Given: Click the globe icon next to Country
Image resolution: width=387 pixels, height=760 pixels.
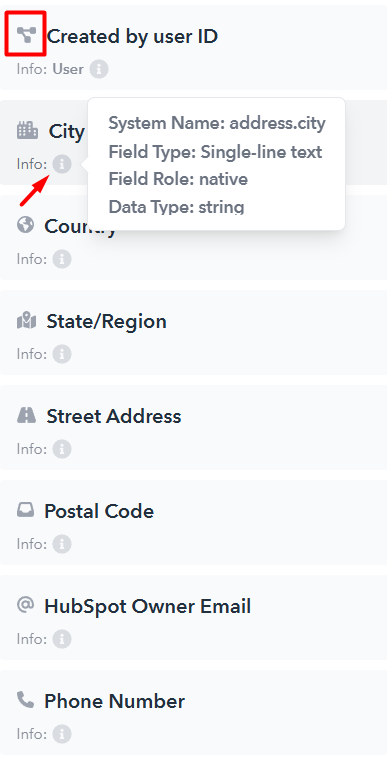Looking at the screenshot, I should (x=25, y=225).
